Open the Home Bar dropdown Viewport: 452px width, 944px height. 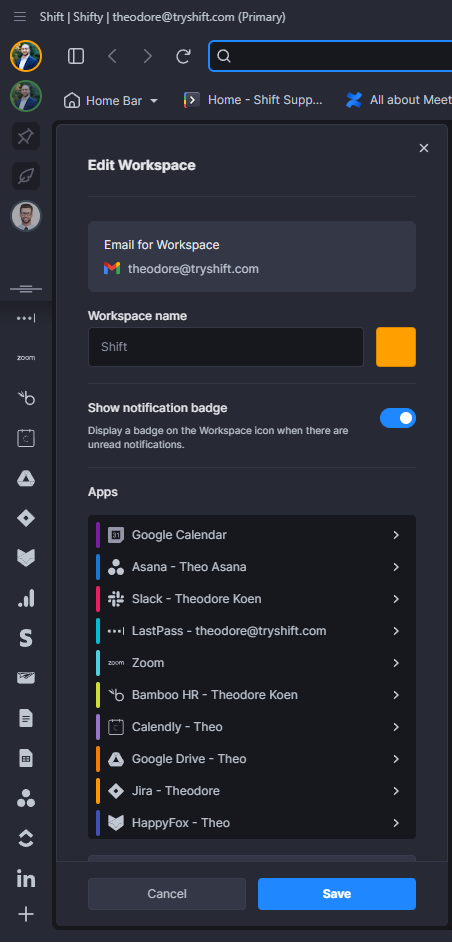pyautogui.click(x=111, y=101)
